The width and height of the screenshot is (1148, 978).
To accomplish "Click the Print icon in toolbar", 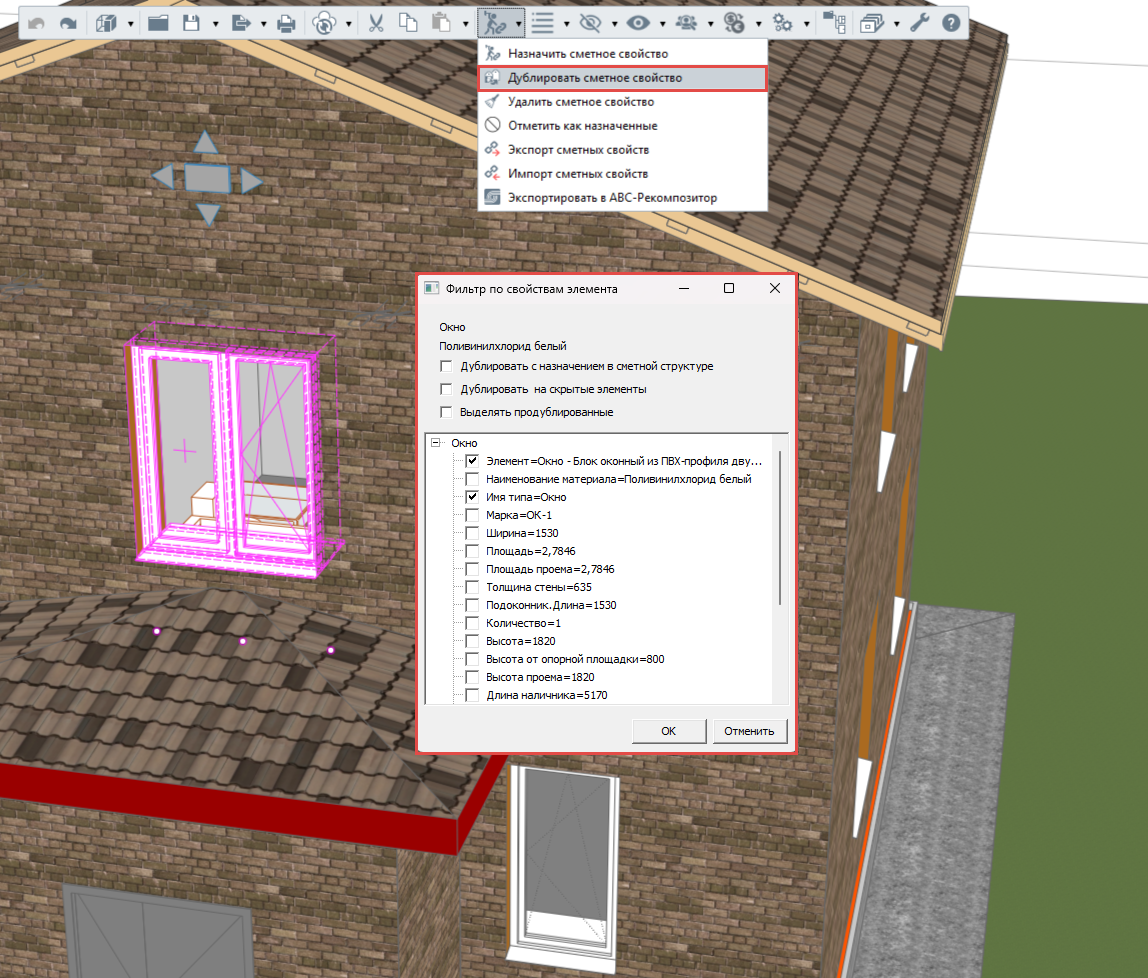I will (x=286, y=23).
